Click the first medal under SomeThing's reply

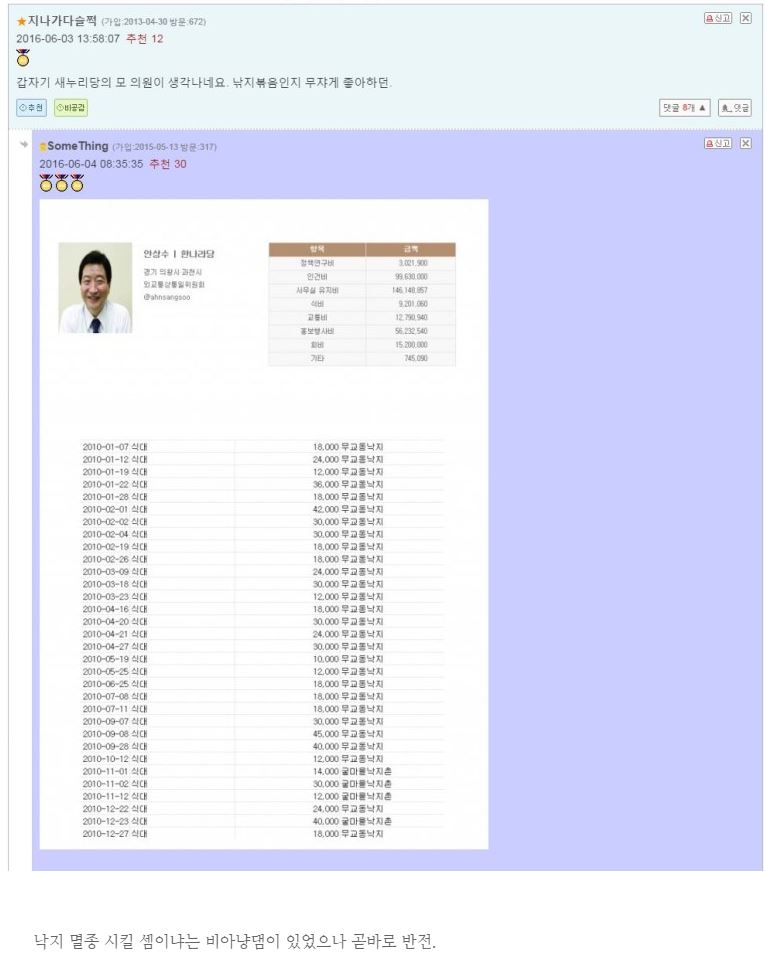(46, 183)
